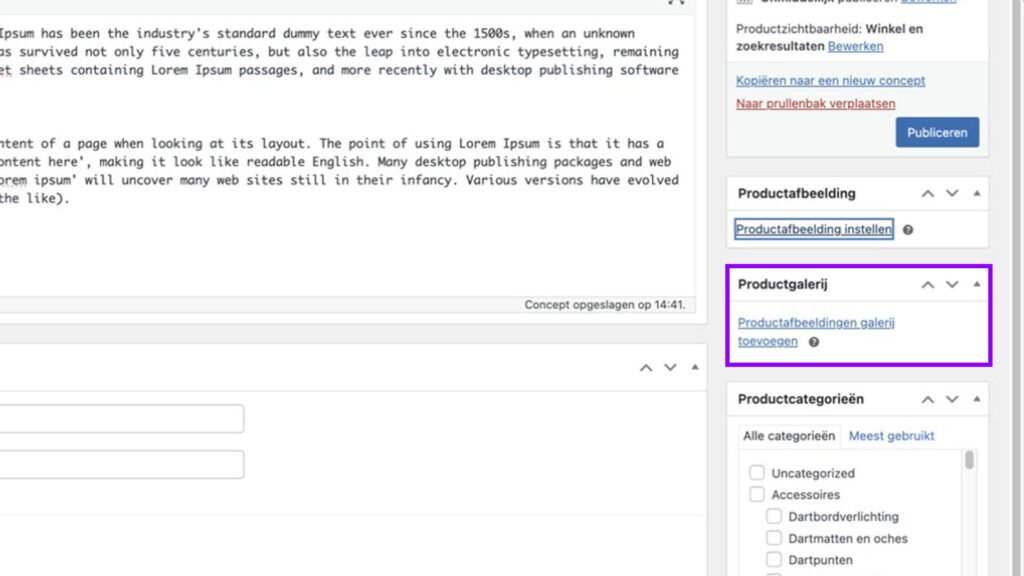Image resolution: width=1024 pixels, height=576 pixels.
Task: Tick the Dartpunten checkbox
Action: [774, 559]
